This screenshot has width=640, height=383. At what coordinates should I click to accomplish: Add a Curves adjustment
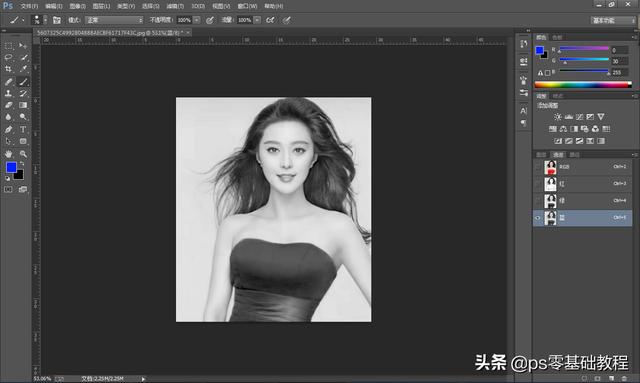(579, 117)
